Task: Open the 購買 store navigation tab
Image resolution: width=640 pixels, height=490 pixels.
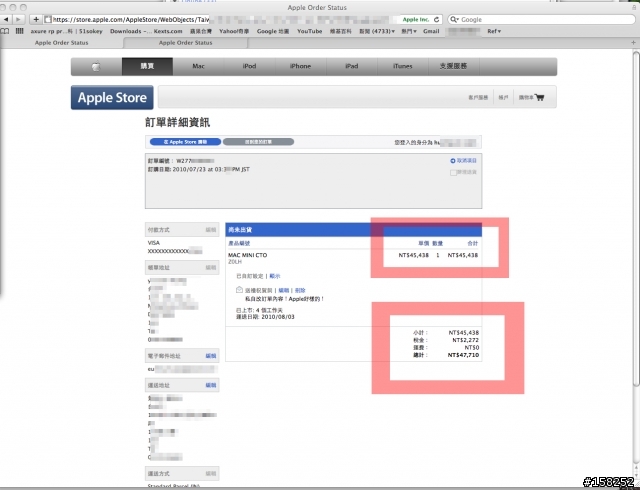Action: [147, 66]
